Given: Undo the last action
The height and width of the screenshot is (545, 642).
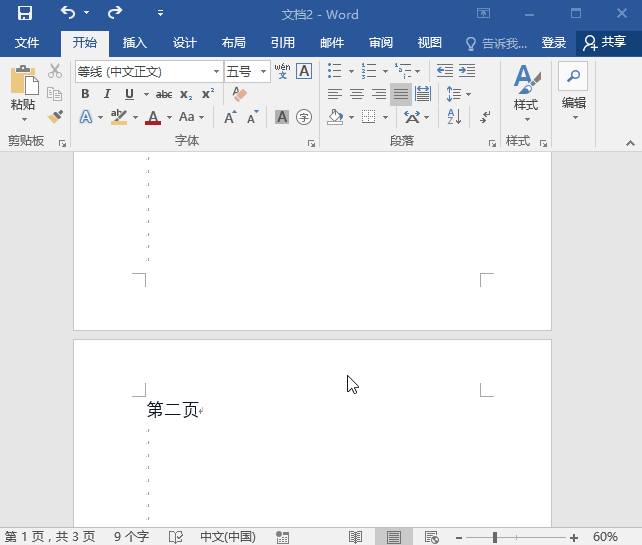Looking at the screenshot, I should coord(68,13).
